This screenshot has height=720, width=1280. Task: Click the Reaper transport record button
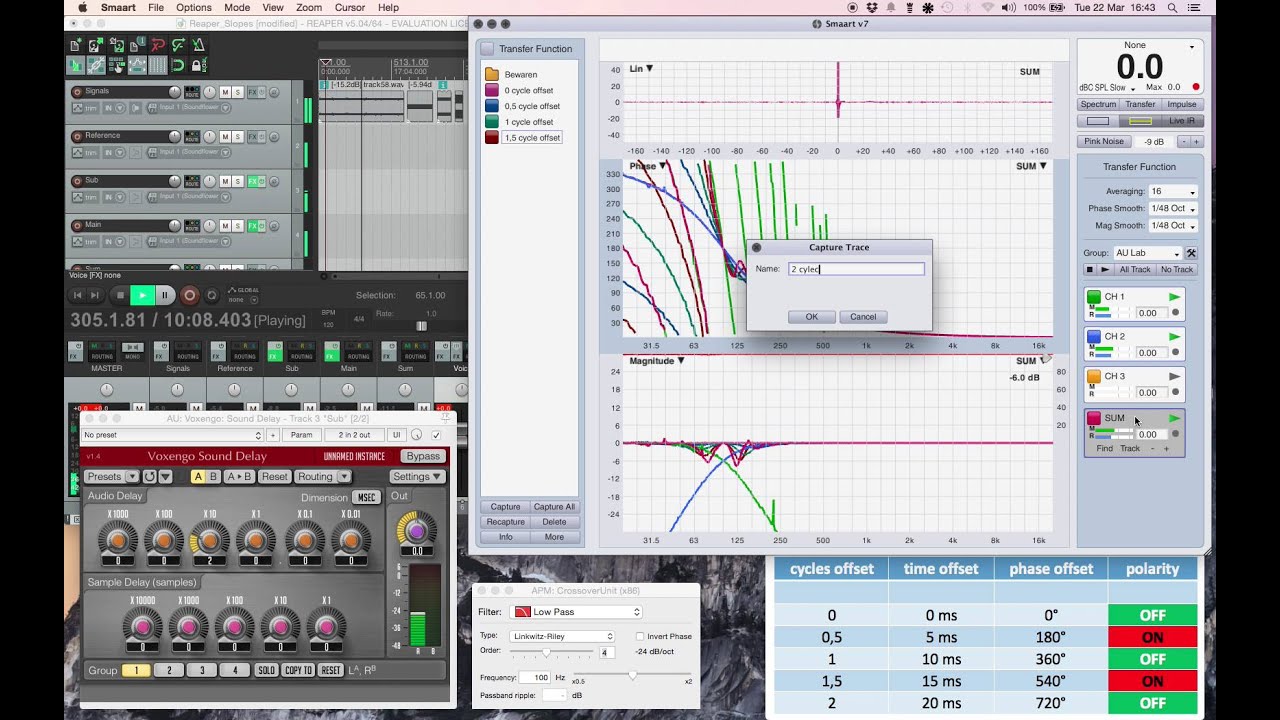[x=190, y=295]
